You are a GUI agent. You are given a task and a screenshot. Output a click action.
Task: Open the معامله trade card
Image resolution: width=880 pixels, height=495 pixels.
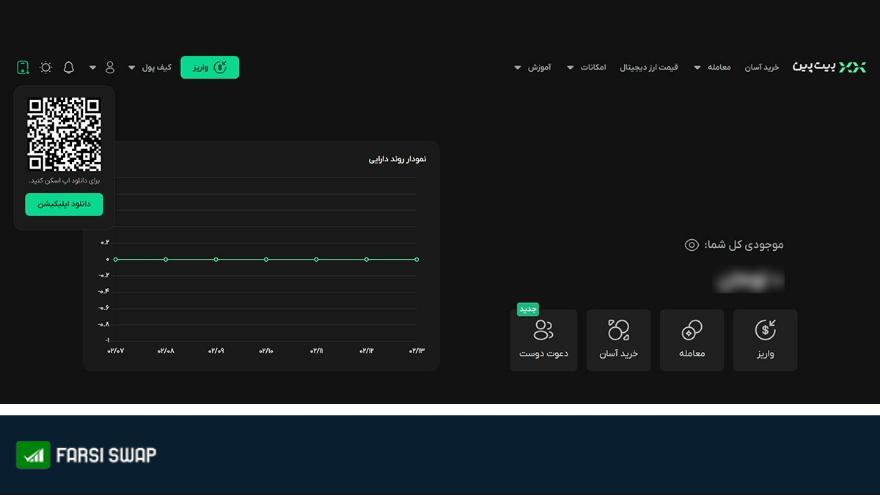click(692, 340)
